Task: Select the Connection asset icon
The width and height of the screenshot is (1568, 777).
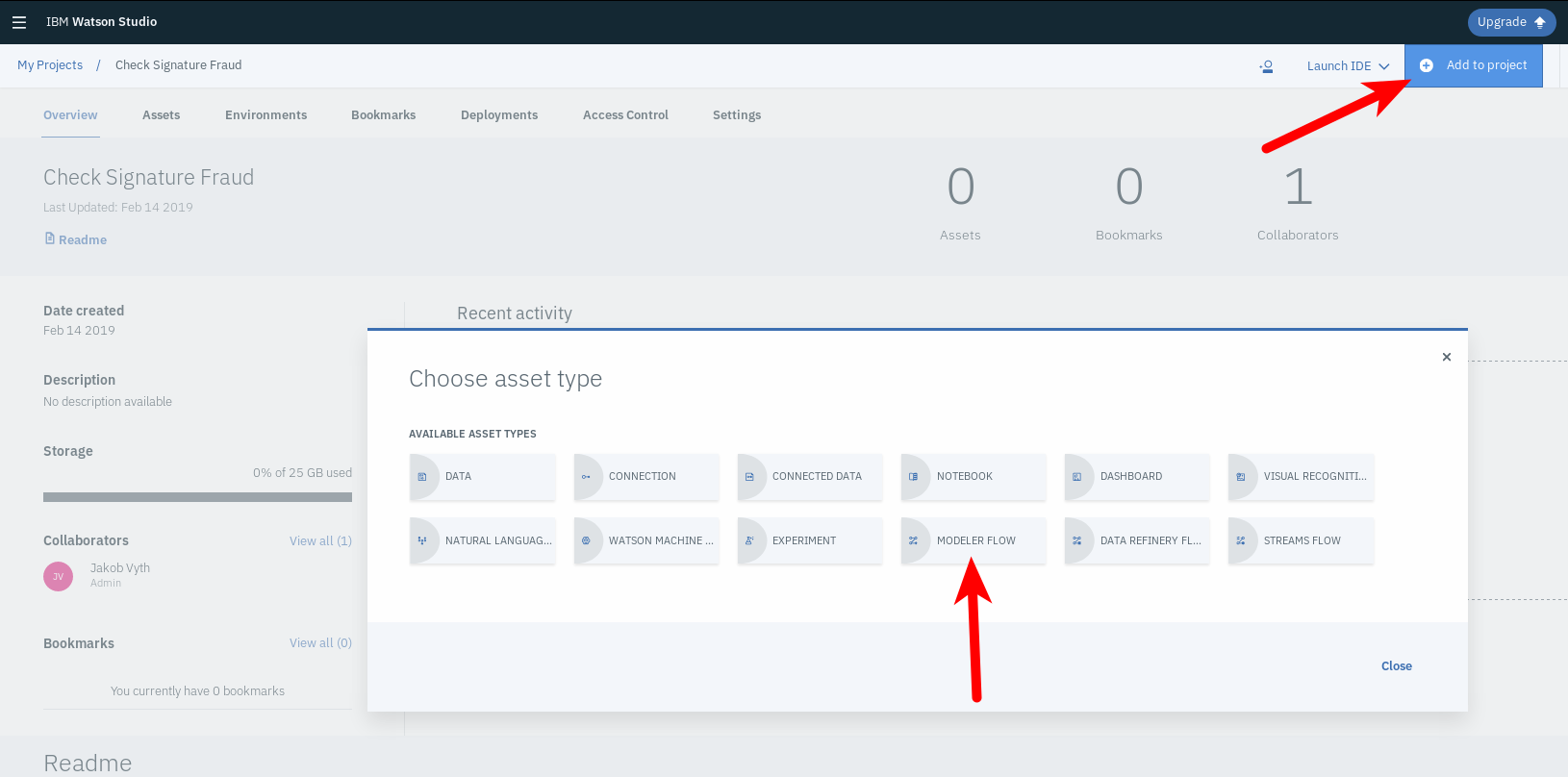Action: [586, 477]
